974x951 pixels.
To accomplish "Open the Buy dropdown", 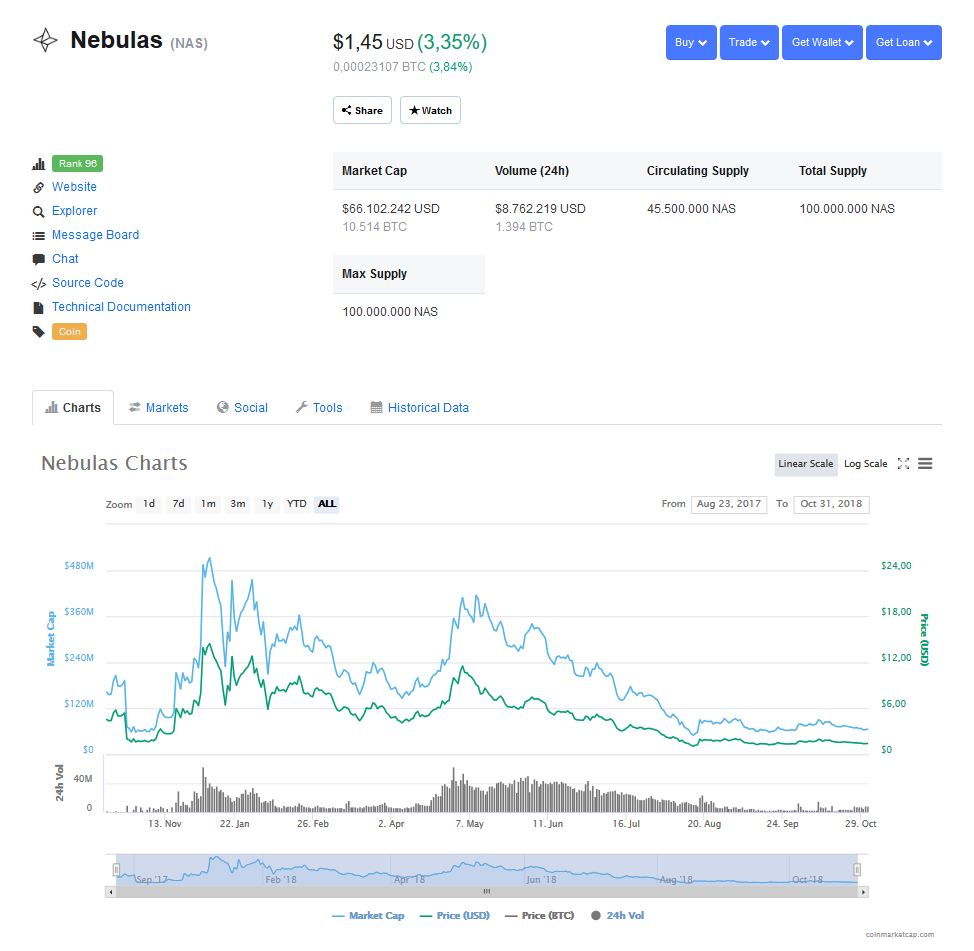I will click(x=691, y=42).
